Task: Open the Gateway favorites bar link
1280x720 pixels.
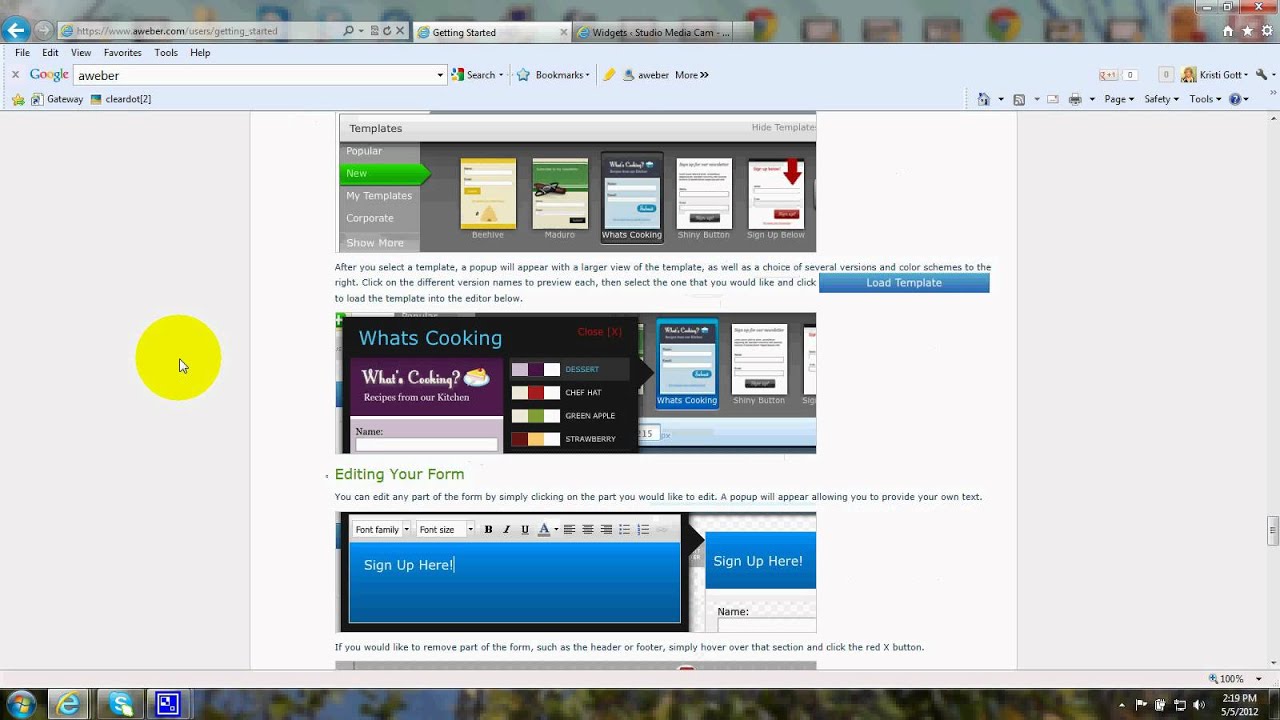Action: click(x=57, y=99)
